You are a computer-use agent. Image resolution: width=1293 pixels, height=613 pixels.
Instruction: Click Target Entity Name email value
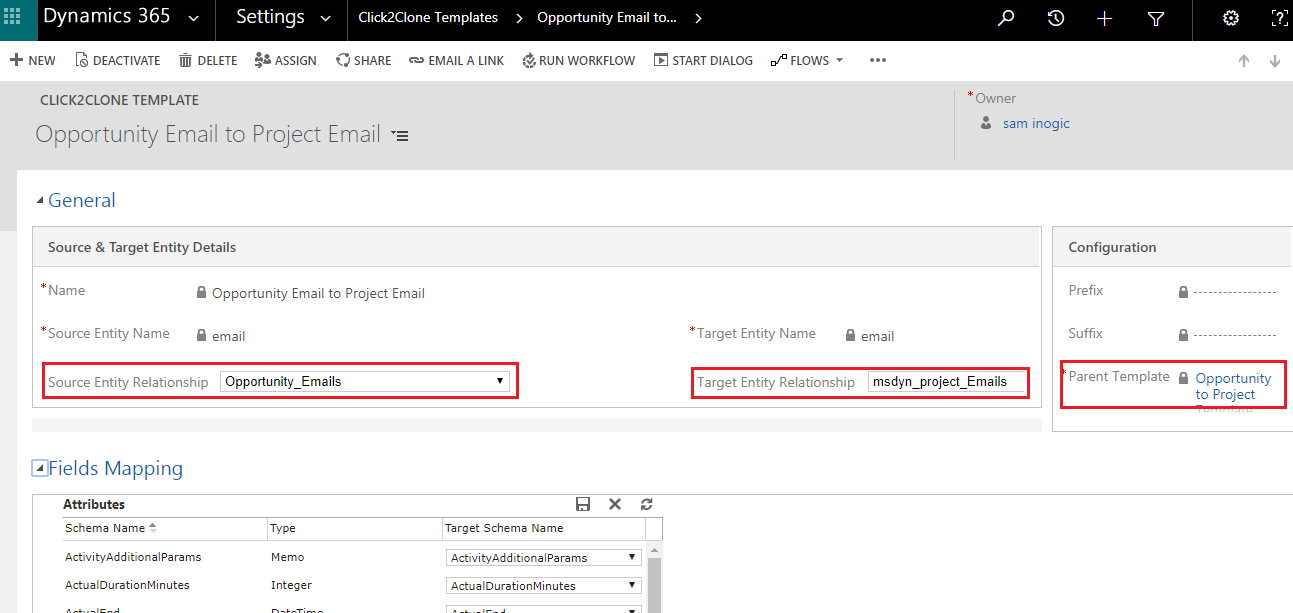coord(877,336)
